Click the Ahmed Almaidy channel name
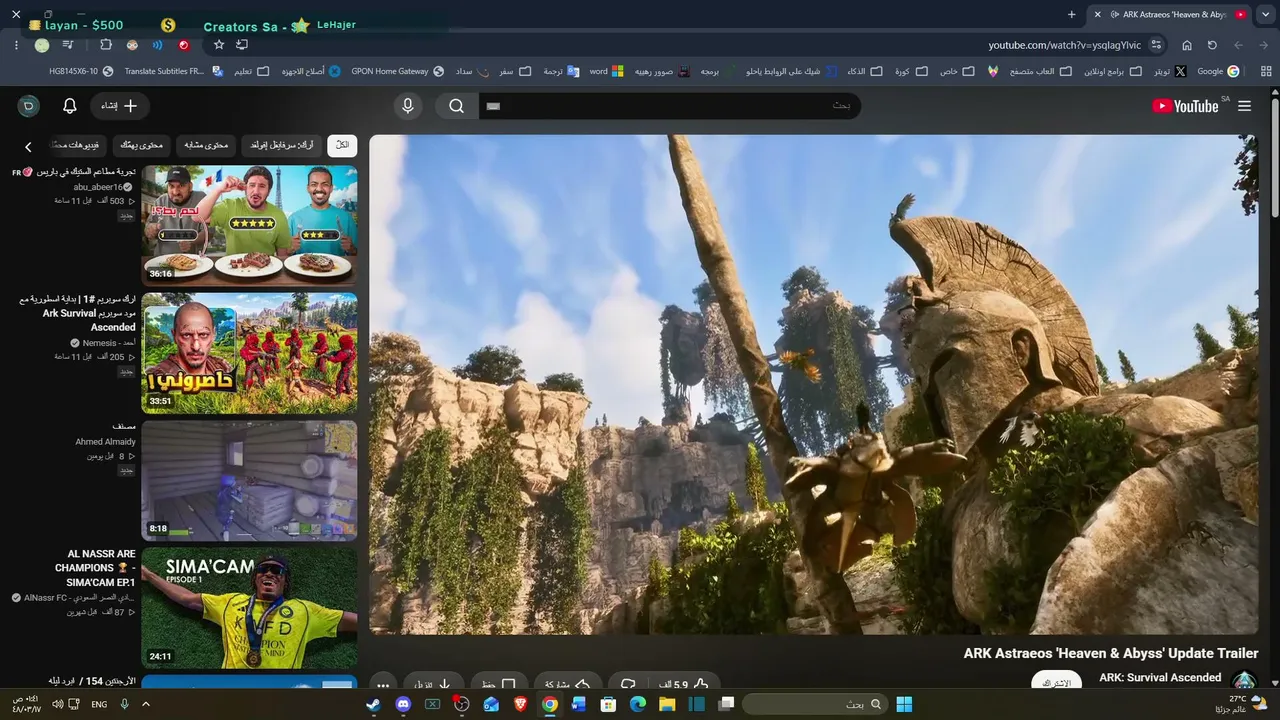This screenshot has width=1280, height=720. pyautogui.click(x=105, y=441)
